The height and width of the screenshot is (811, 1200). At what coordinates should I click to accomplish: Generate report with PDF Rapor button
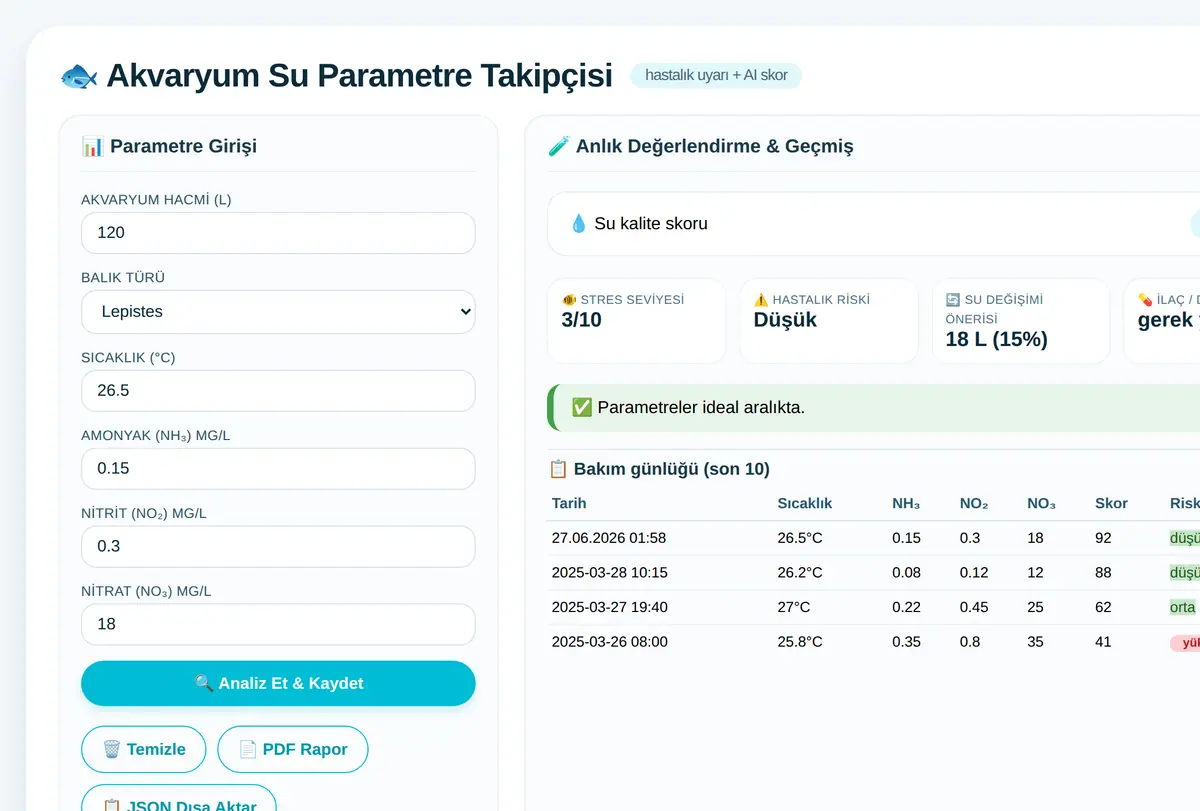(x=293, y=750)
